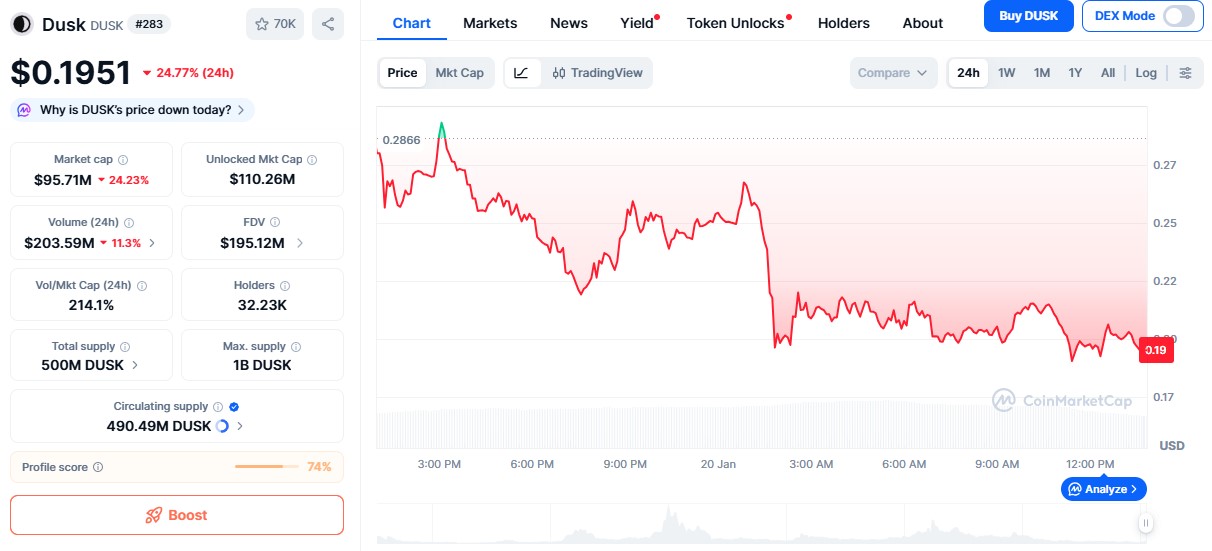Switch to the Markets tab
Image resolution: width=1212 pixels, height=551 pixels.
(x=490, y=23)
